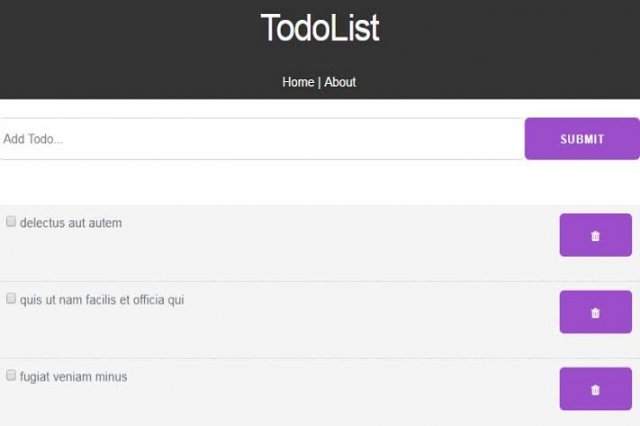
Task: Click the dark header bar background
Action: pos(122,49)
